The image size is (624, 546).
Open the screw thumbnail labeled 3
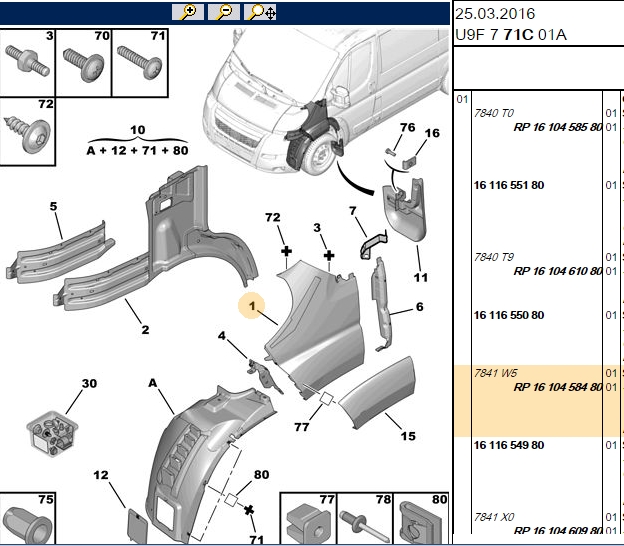[27, 62]
